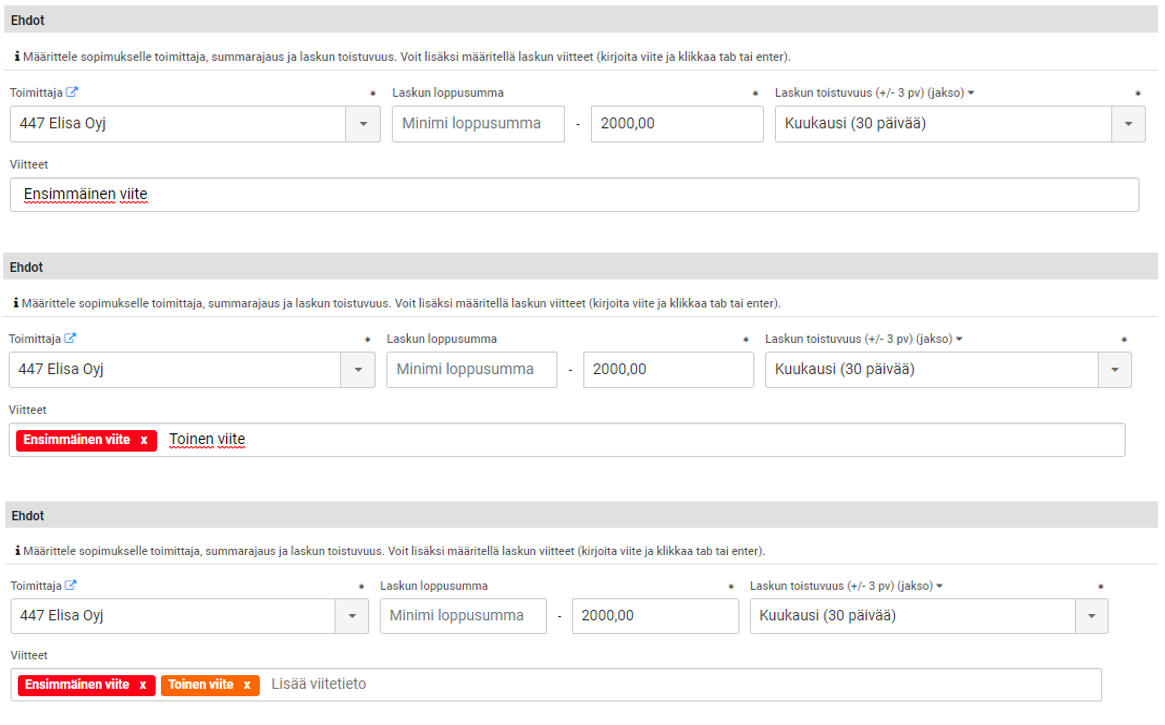This screenshot has width=1165, height=725.
Task: Click Lisää viitetieto placeholder in Viitteet field
Action: tap(320, 685)
